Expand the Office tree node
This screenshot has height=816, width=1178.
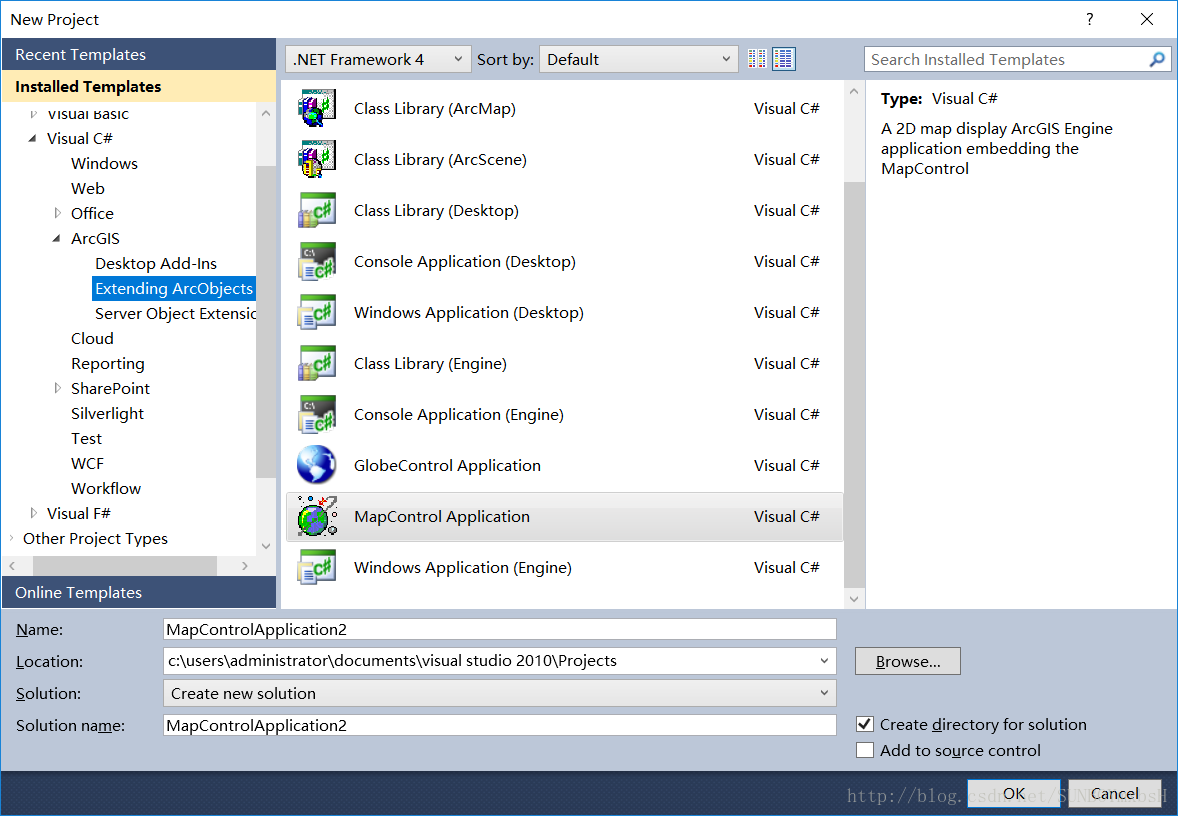(x=57, y=213)
